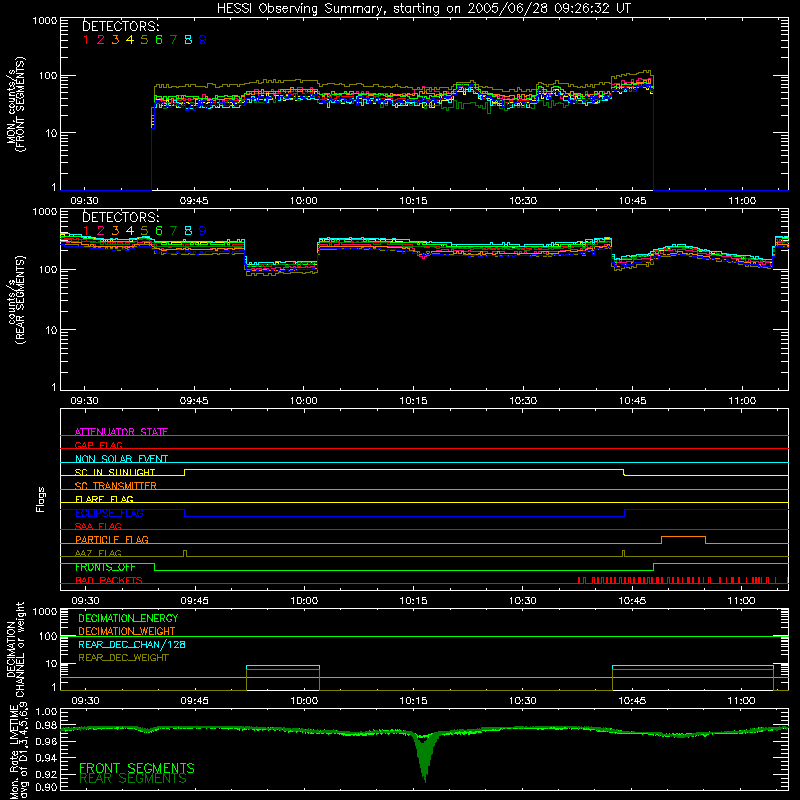This screenshot has width=800, height=800.
Task: Select detector 9 legend number in front segments plot
Action: click(203, 40)
